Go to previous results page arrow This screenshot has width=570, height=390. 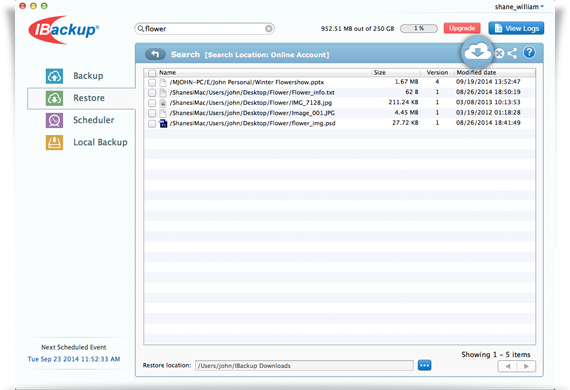point(507,366)
